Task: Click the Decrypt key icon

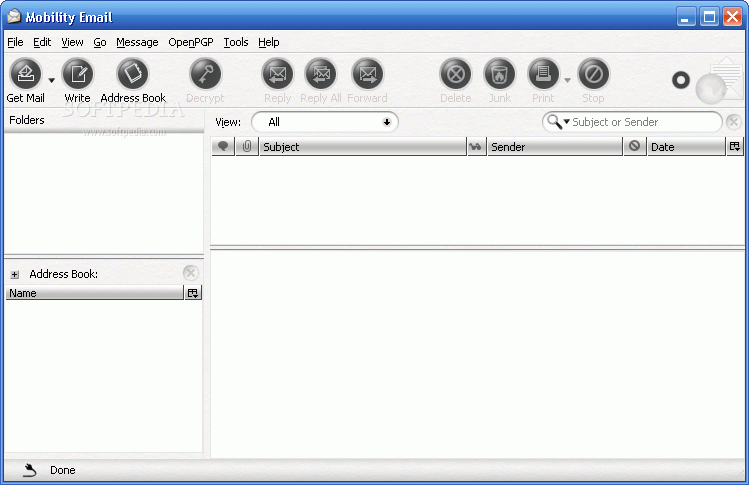Action: (205, 74)
